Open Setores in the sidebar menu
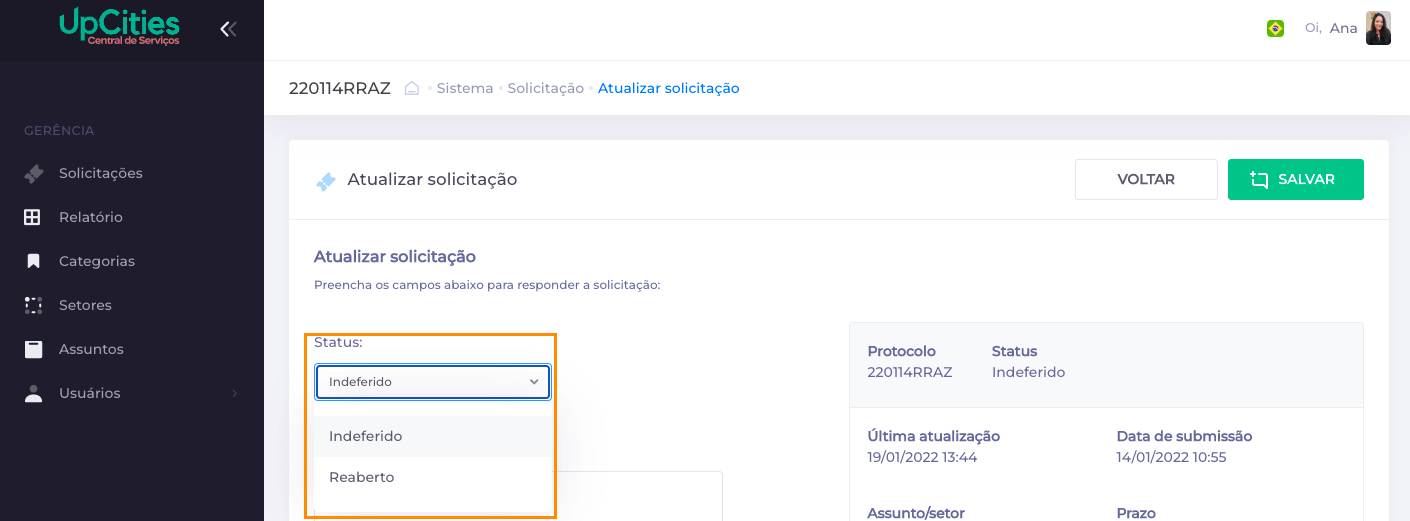This screenshot has height=521, width=1410. [85, 305]
